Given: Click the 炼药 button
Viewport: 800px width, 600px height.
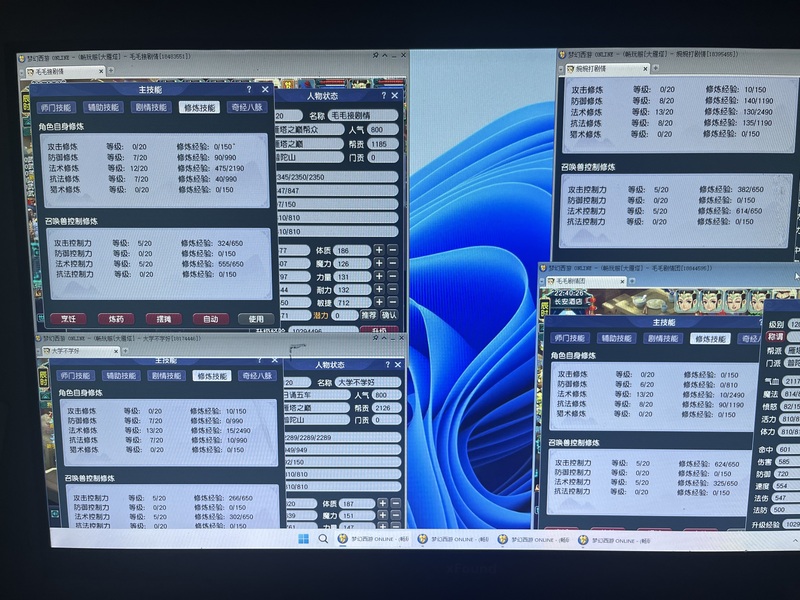Looking at the screenshot, I should [116, 319].
